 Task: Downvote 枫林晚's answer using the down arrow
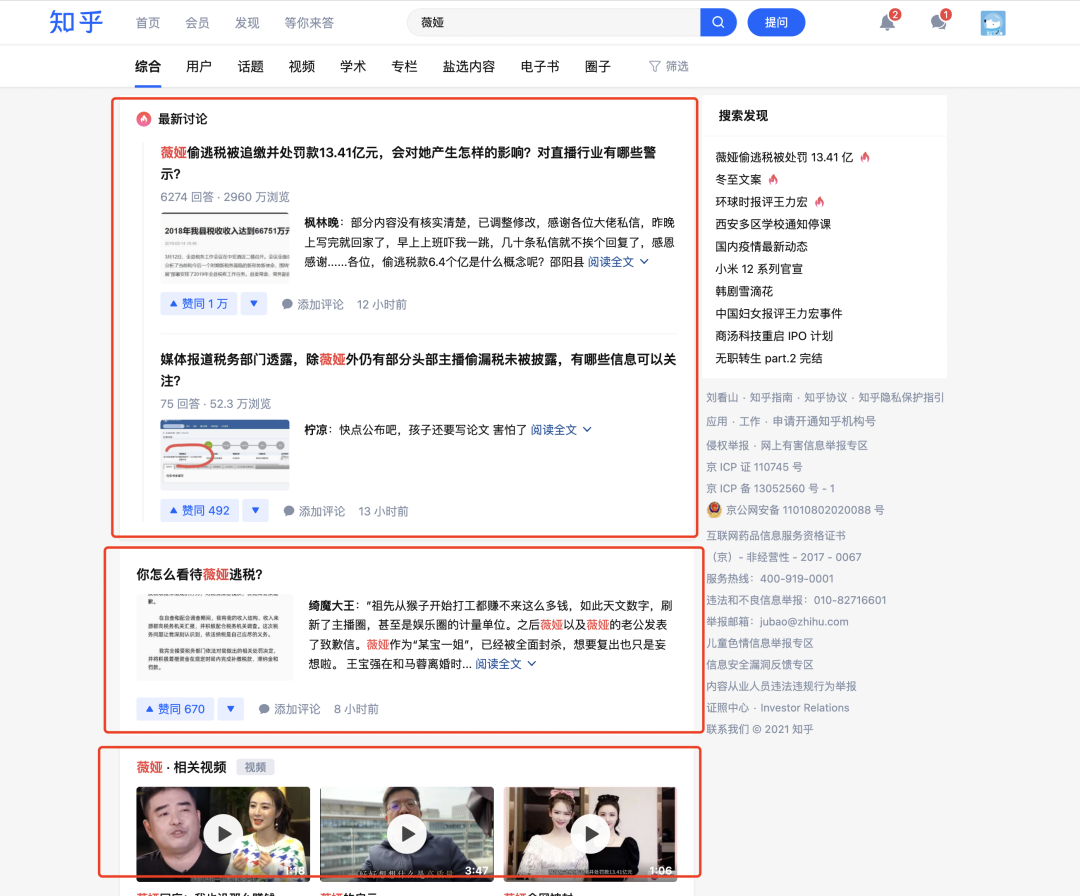[x=255, y=303]
